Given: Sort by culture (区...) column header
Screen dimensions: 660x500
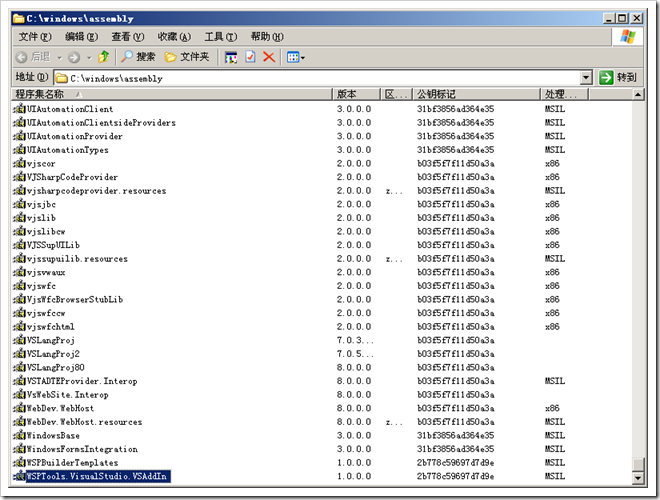Looking at the screenshot, I should click(397, 94).
